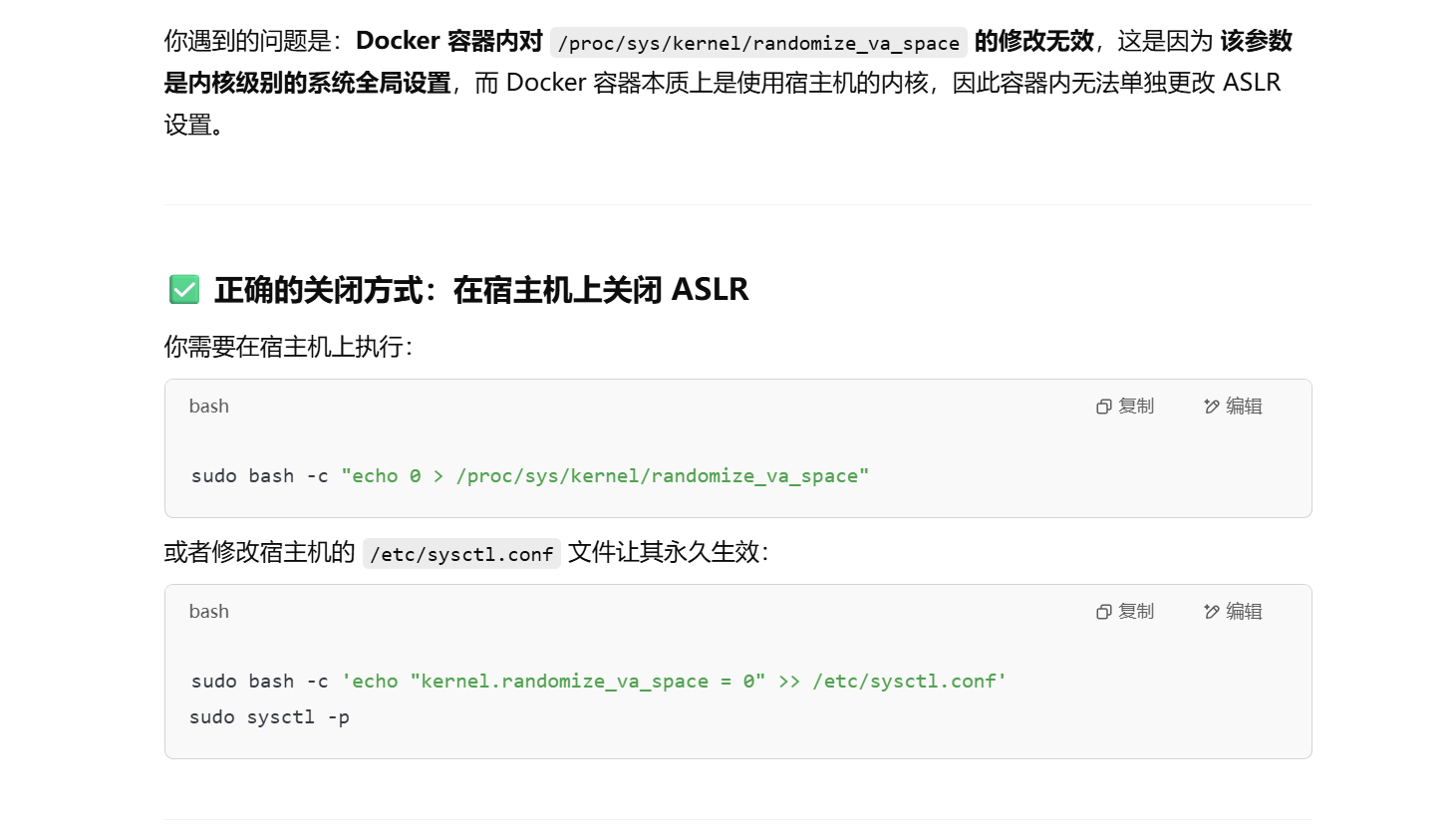This screenshot has height=829, width=1456.
Task: Click the heading 在宿主机上关闭 ASLR
Action: [601, 290]
